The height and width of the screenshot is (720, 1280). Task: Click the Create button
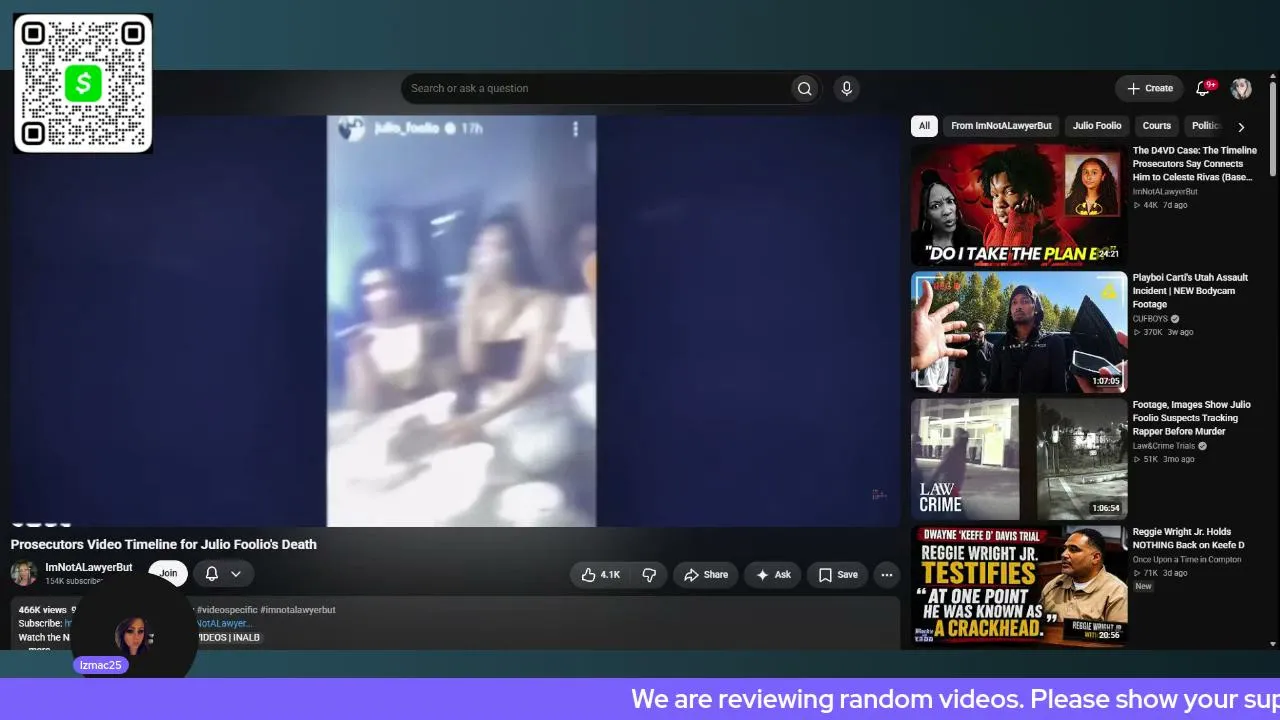[1149, 89]
